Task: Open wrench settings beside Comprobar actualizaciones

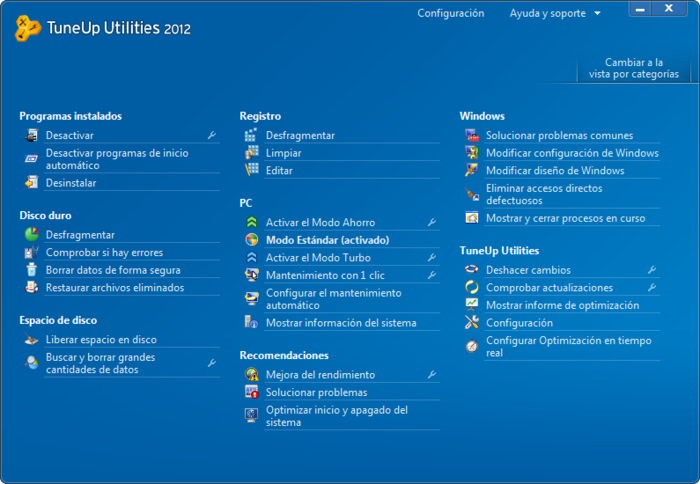Action: click(652, 287)
